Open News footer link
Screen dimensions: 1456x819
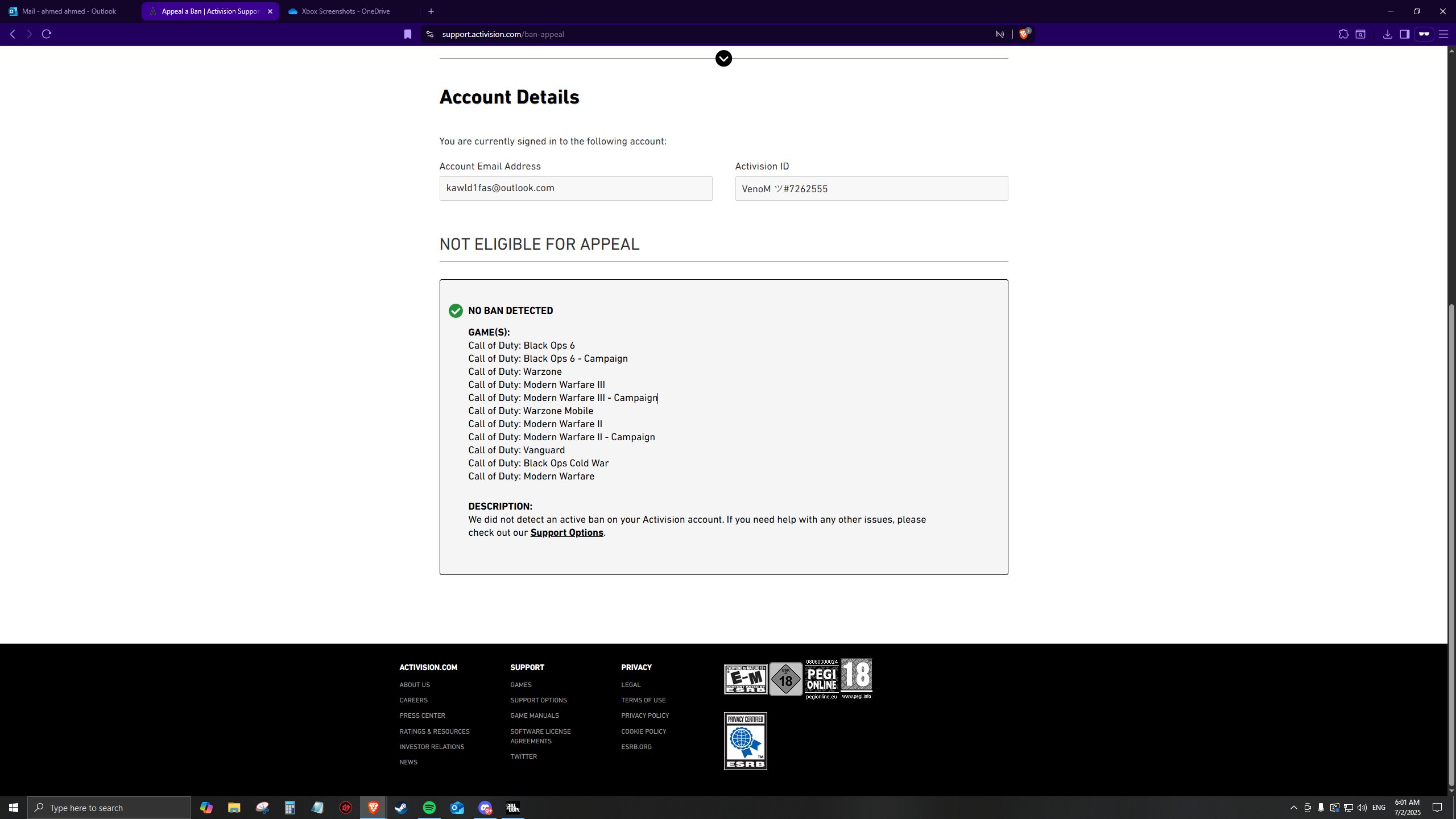click(x=408, y=762)
